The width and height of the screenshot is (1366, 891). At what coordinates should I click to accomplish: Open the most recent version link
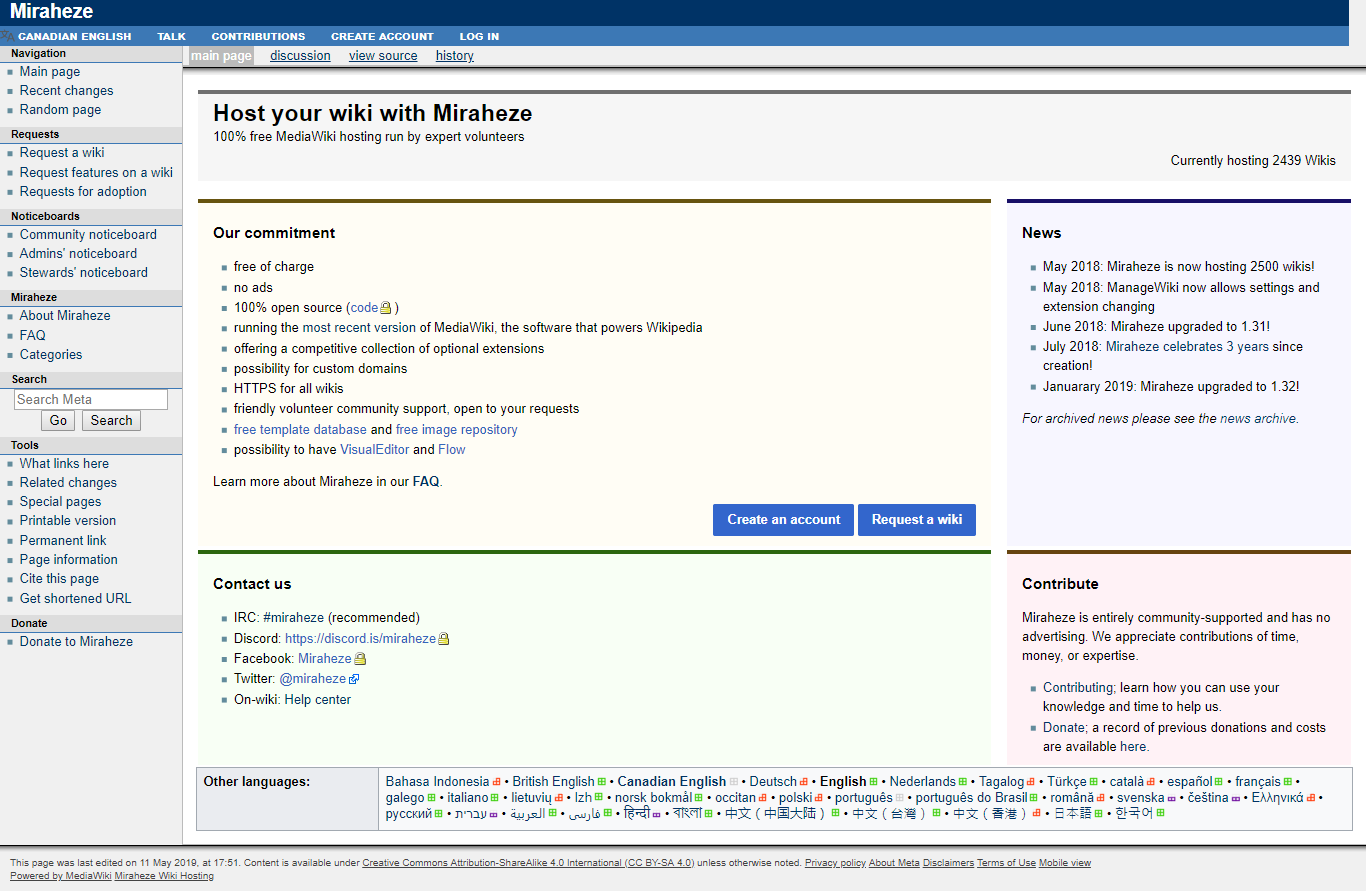[x=359, y=328]
